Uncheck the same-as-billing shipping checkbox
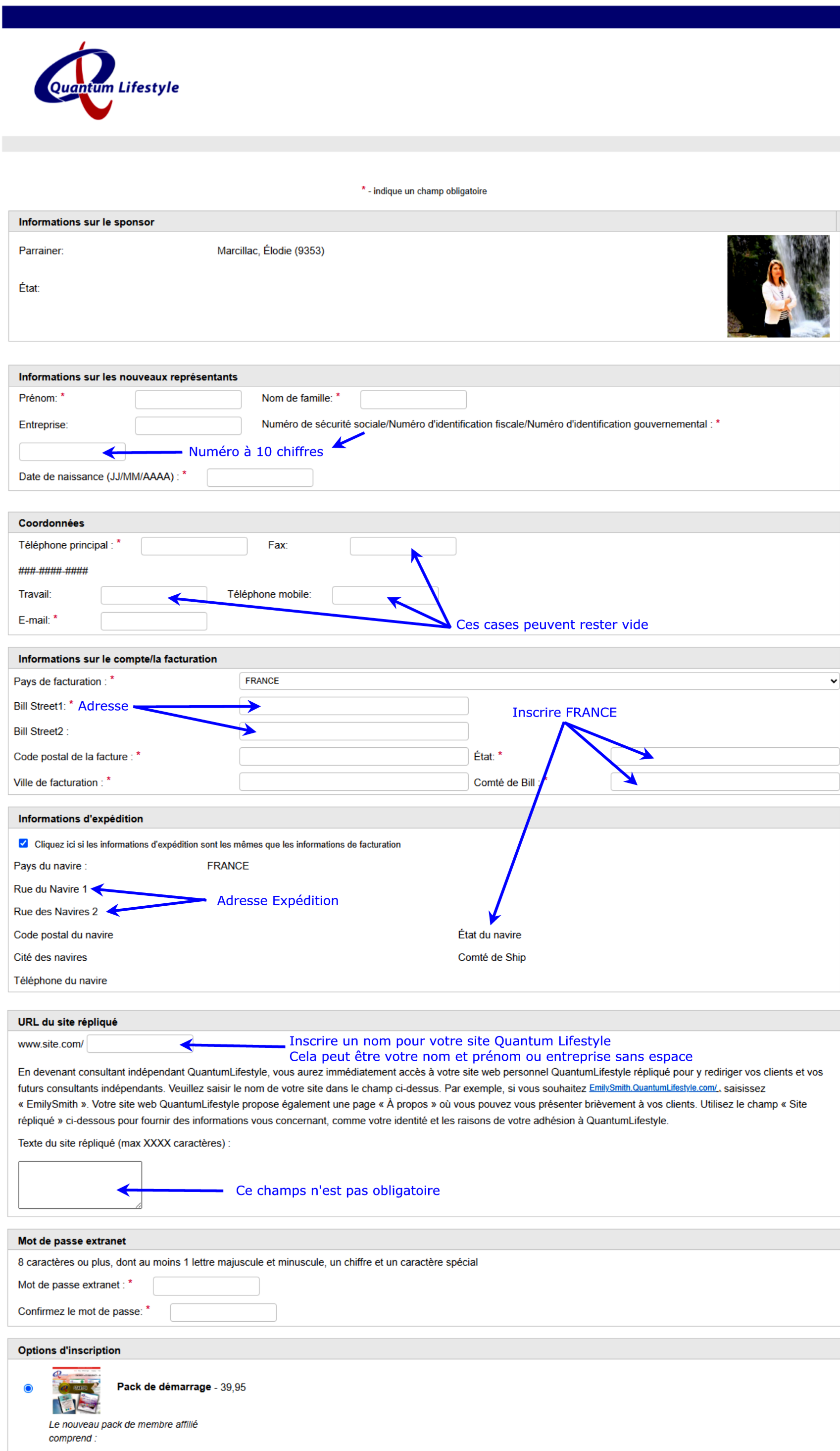 (23, 843)
